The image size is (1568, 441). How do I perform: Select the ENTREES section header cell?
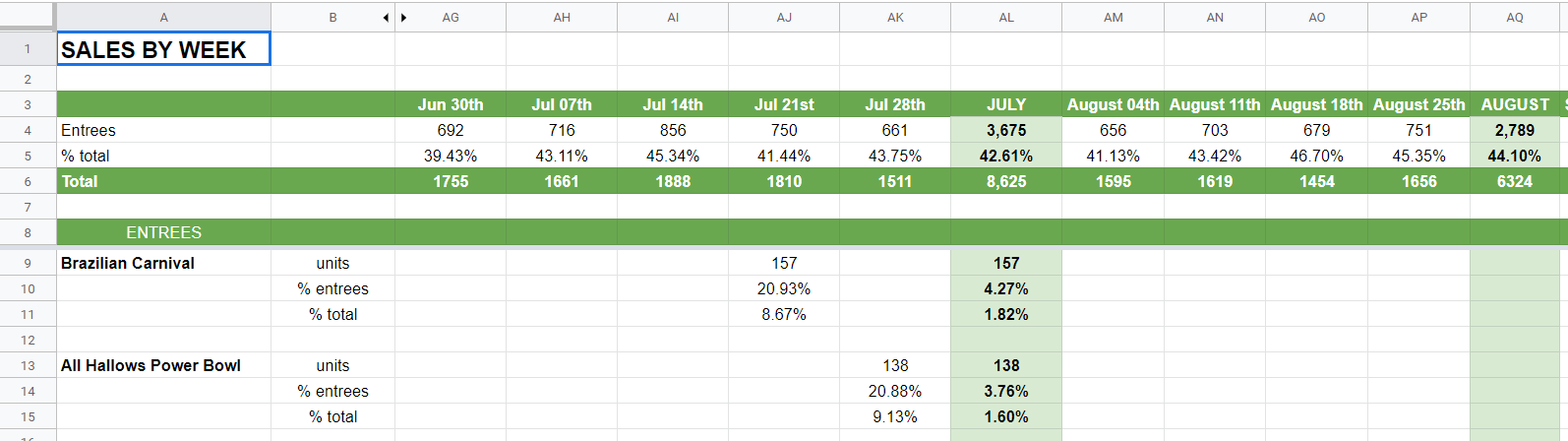coord(163,232)
